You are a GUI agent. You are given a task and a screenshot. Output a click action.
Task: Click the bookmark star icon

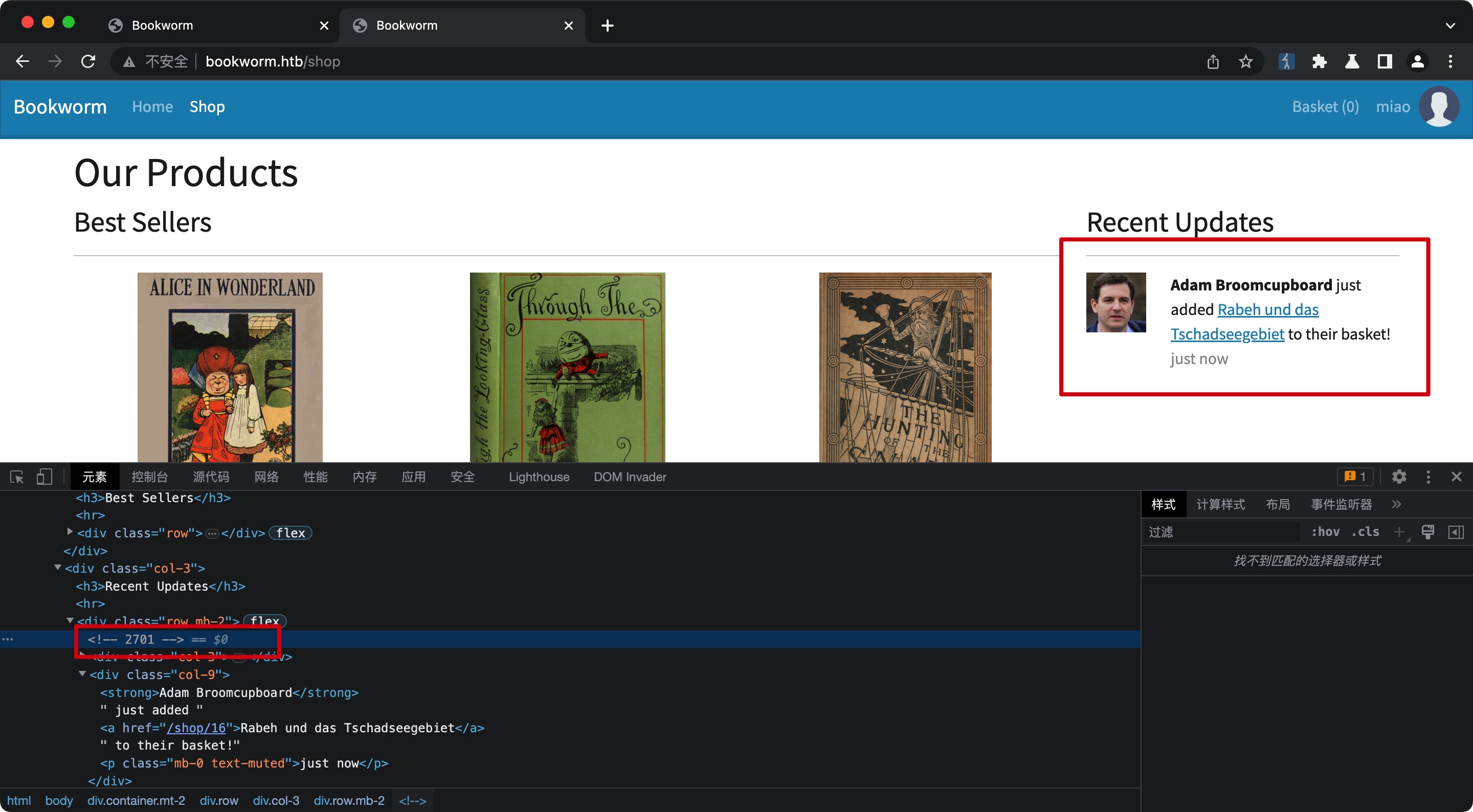point(1245,61)
